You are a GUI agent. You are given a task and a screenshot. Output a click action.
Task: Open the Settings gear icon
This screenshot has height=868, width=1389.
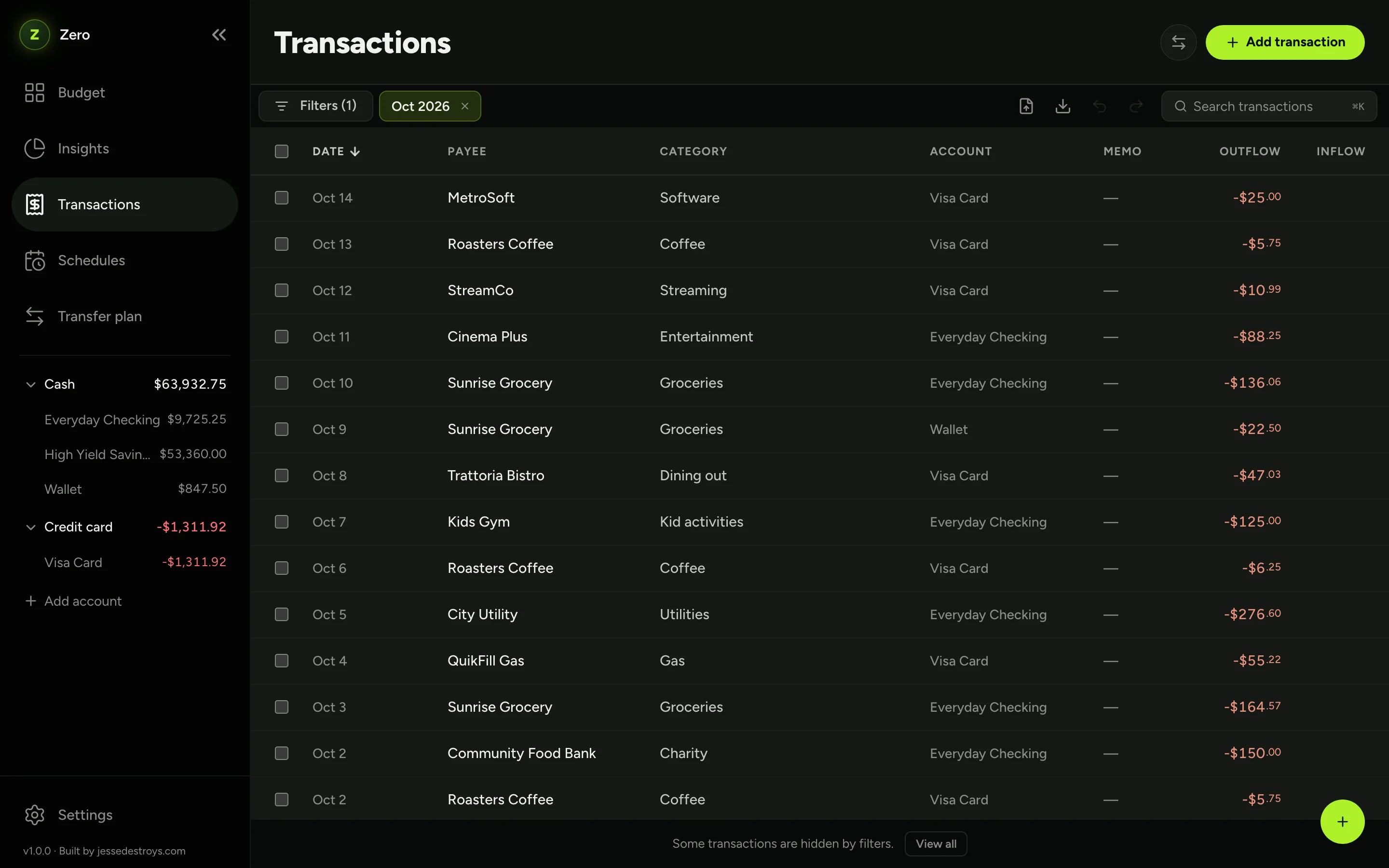[x=34, y=814]
